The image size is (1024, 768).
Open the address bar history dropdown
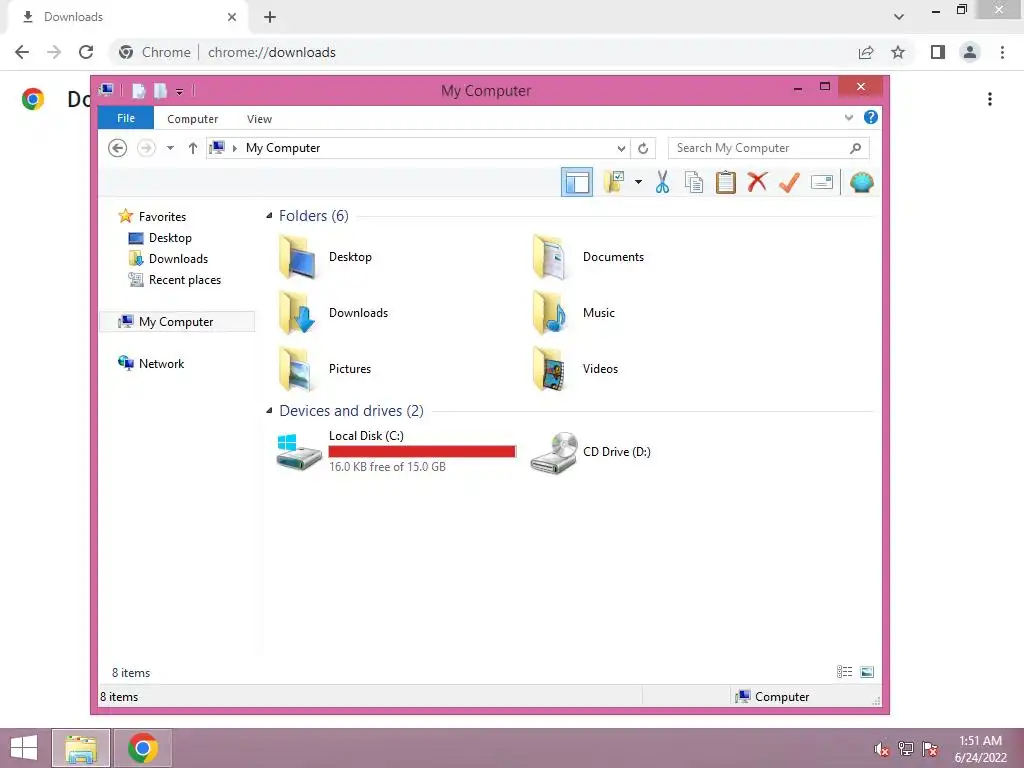click(622, 148)
